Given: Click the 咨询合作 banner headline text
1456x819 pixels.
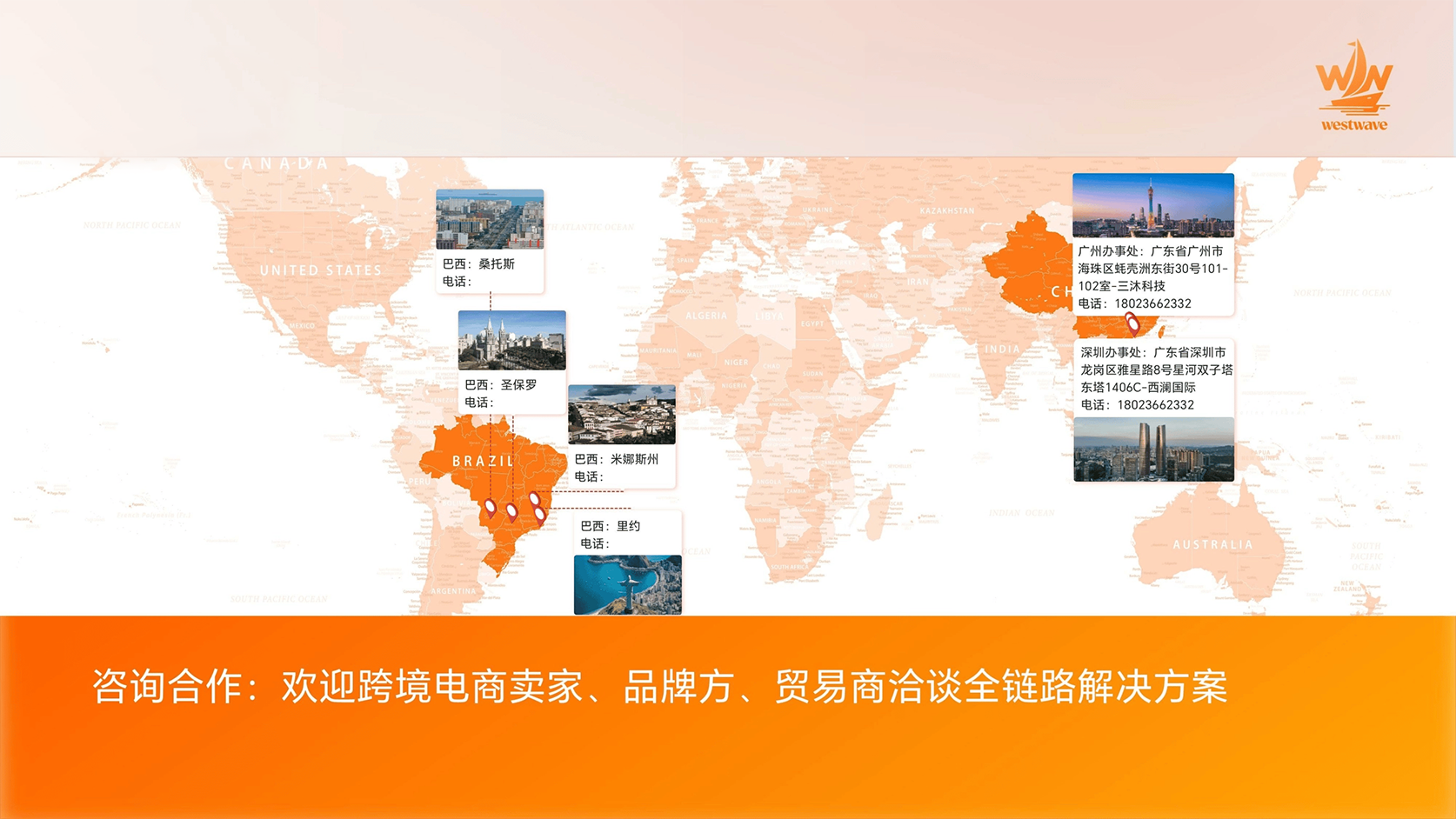Looking at the screenshot, I should click(659, 687).
